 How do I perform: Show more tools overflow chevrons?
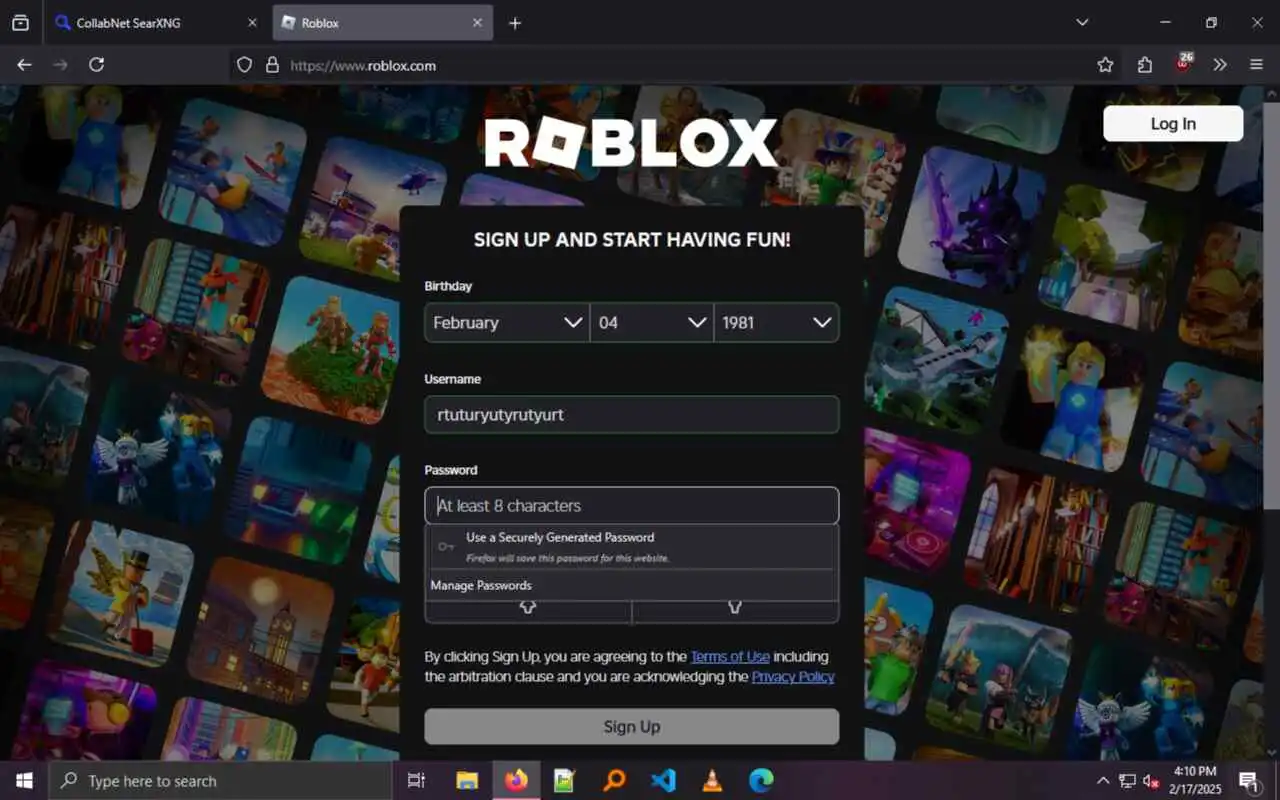coord(1220,65)
